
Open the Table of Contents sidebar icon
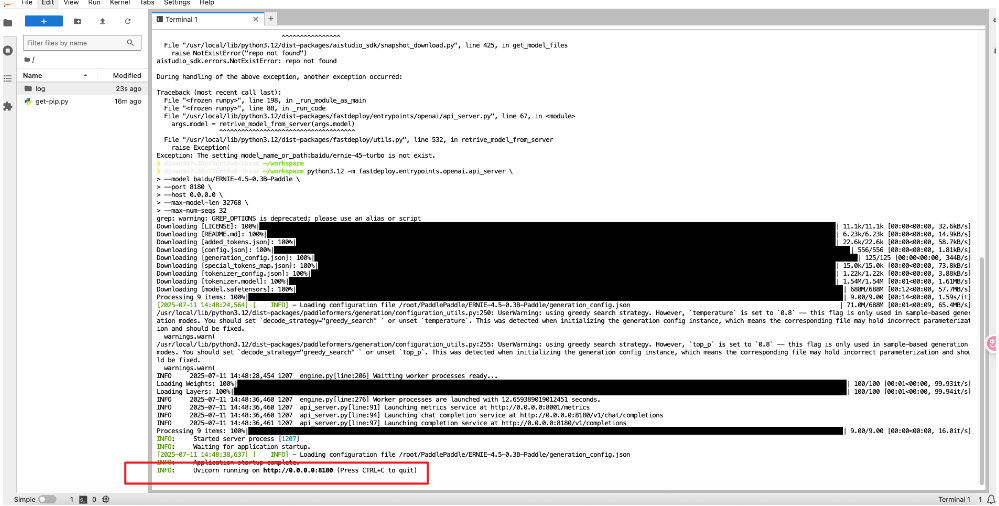[x=8, y=78]
